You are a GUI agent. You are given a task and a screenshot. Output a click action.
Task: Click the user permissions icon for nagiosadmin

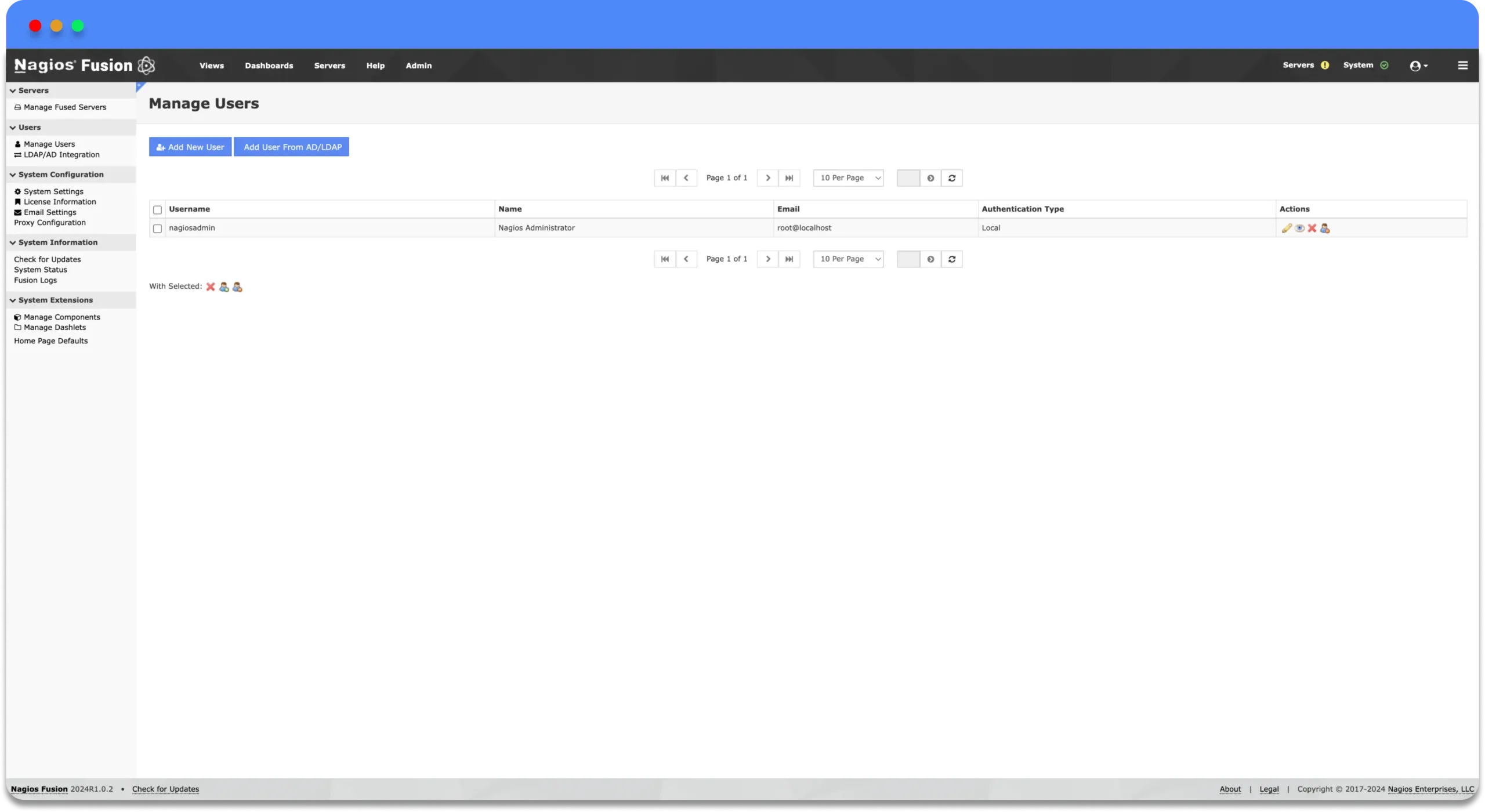pyautogui.click(x=1324, y=228)
